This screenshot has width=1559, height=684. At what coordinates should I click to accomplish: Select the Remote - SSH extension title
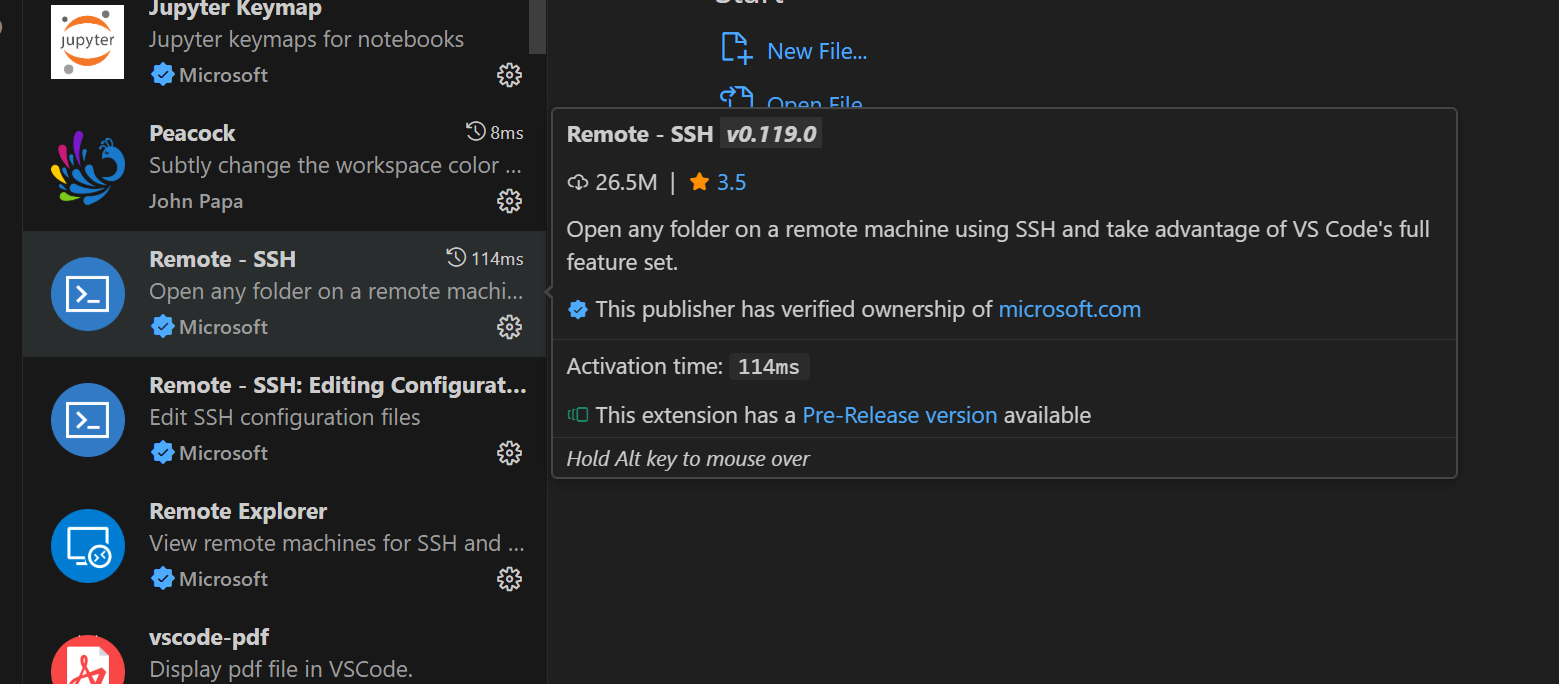tap(223, 259)
